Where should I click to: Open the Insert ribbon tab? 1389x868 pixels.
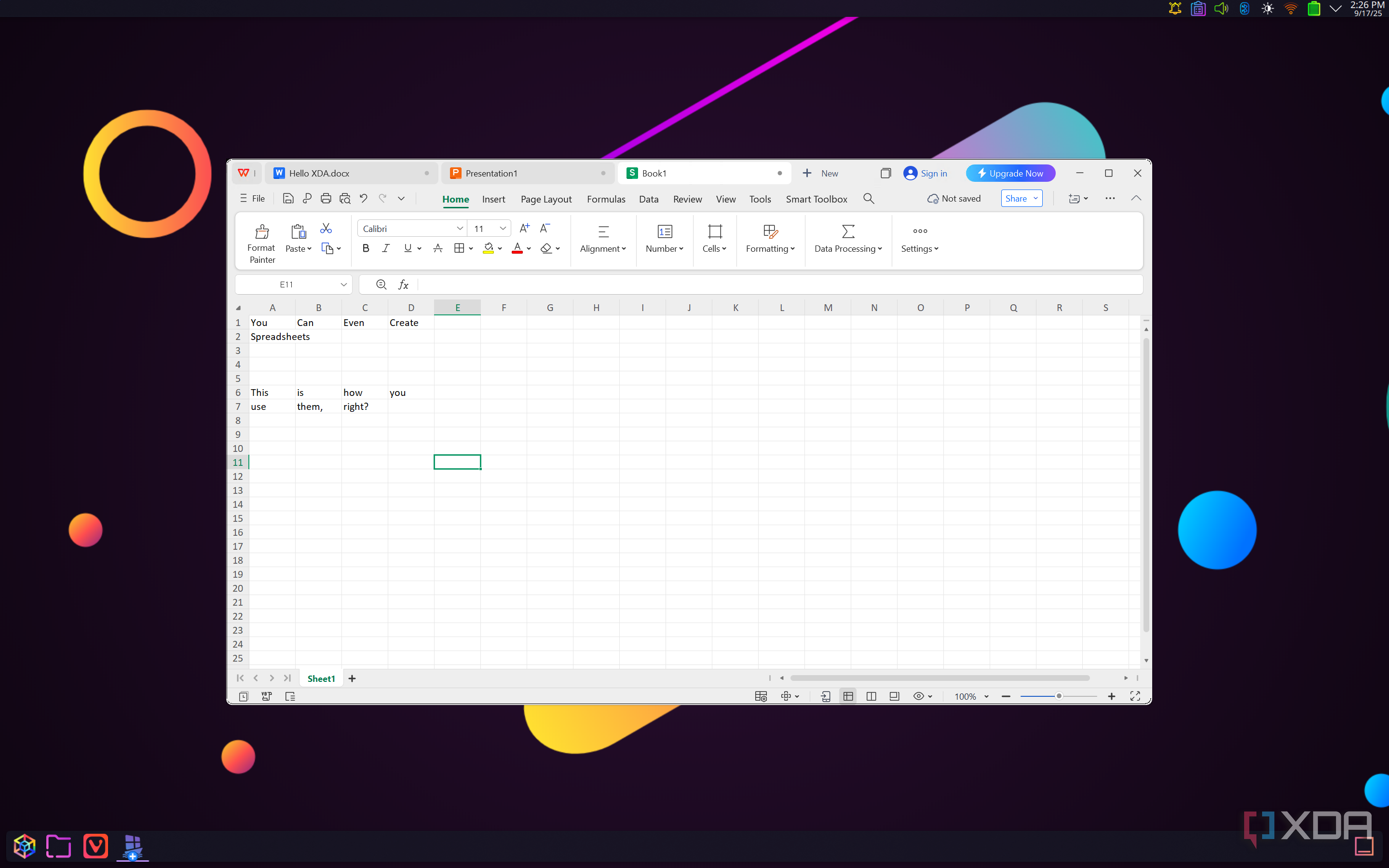coord(493,199)
